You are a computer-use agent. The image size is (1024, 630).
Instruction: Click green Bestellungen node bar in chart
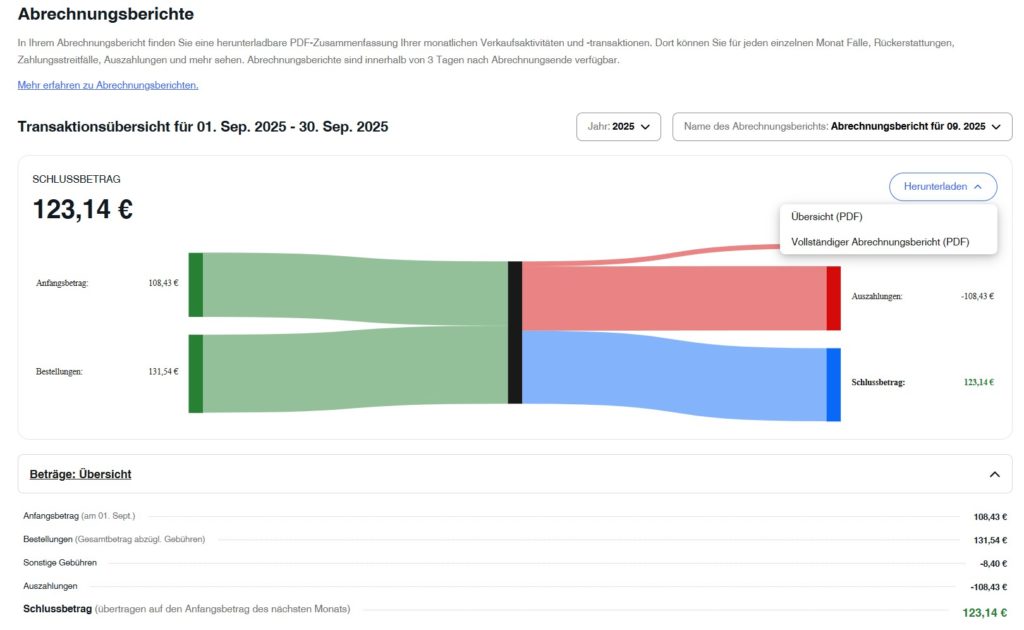click(196, 372)
